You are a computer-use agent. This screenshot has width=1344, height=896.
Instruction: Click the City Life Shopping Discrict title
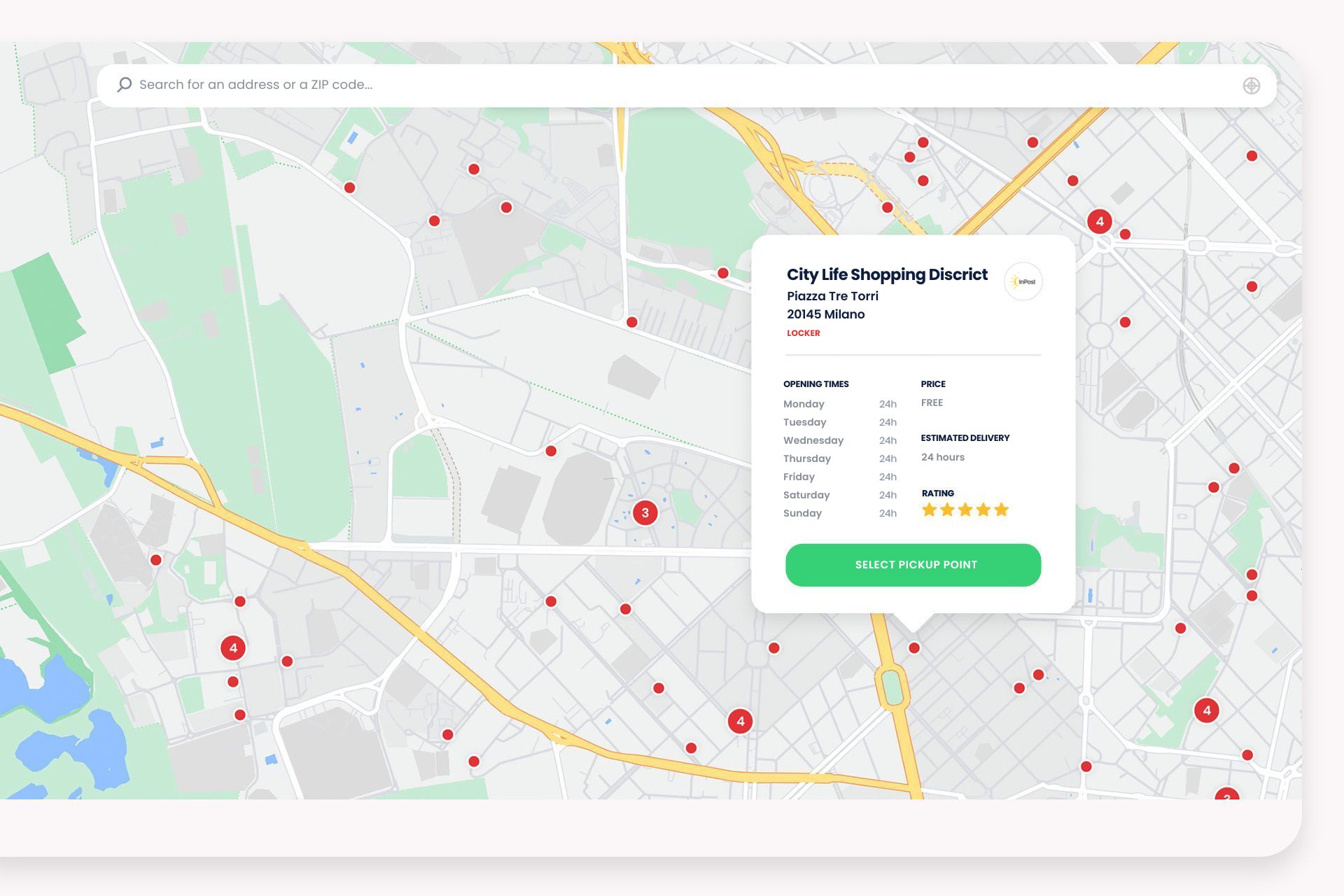point(886,274)
